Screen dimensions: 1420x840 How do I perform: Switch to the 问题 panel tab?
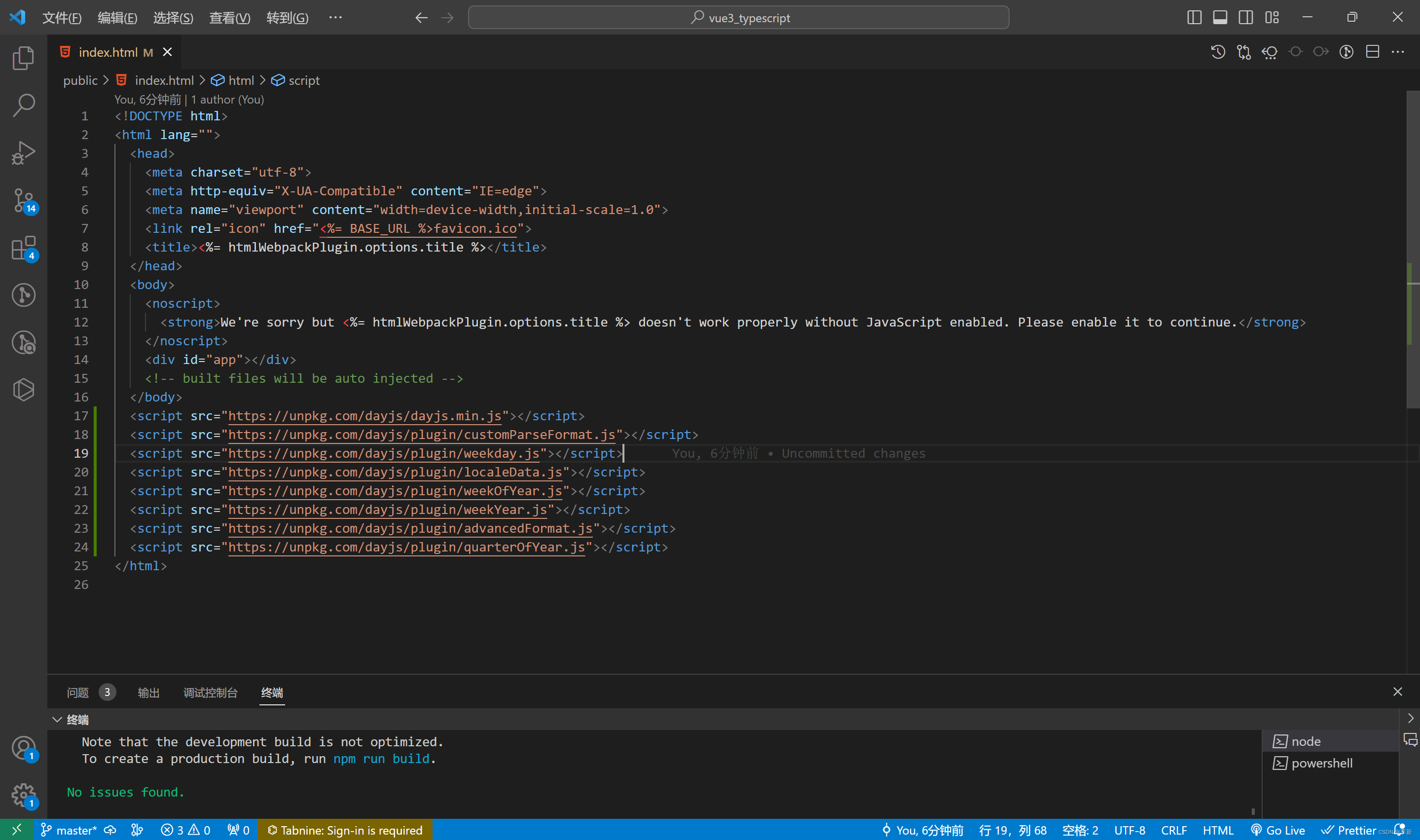click(77, 692)
